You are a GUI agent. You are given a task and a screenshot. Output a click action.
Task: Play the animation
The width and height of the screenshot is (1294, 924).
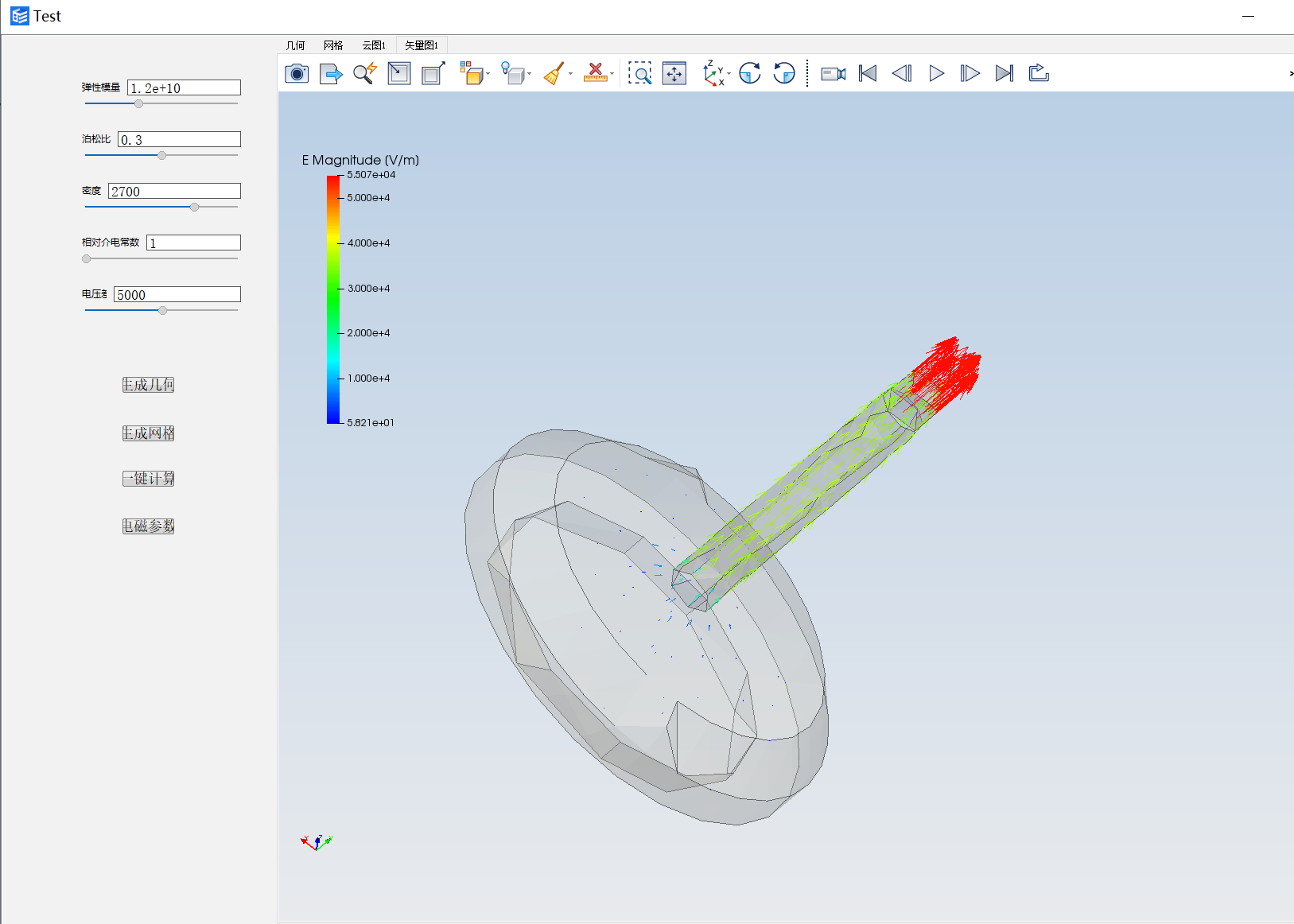[937, 74]
